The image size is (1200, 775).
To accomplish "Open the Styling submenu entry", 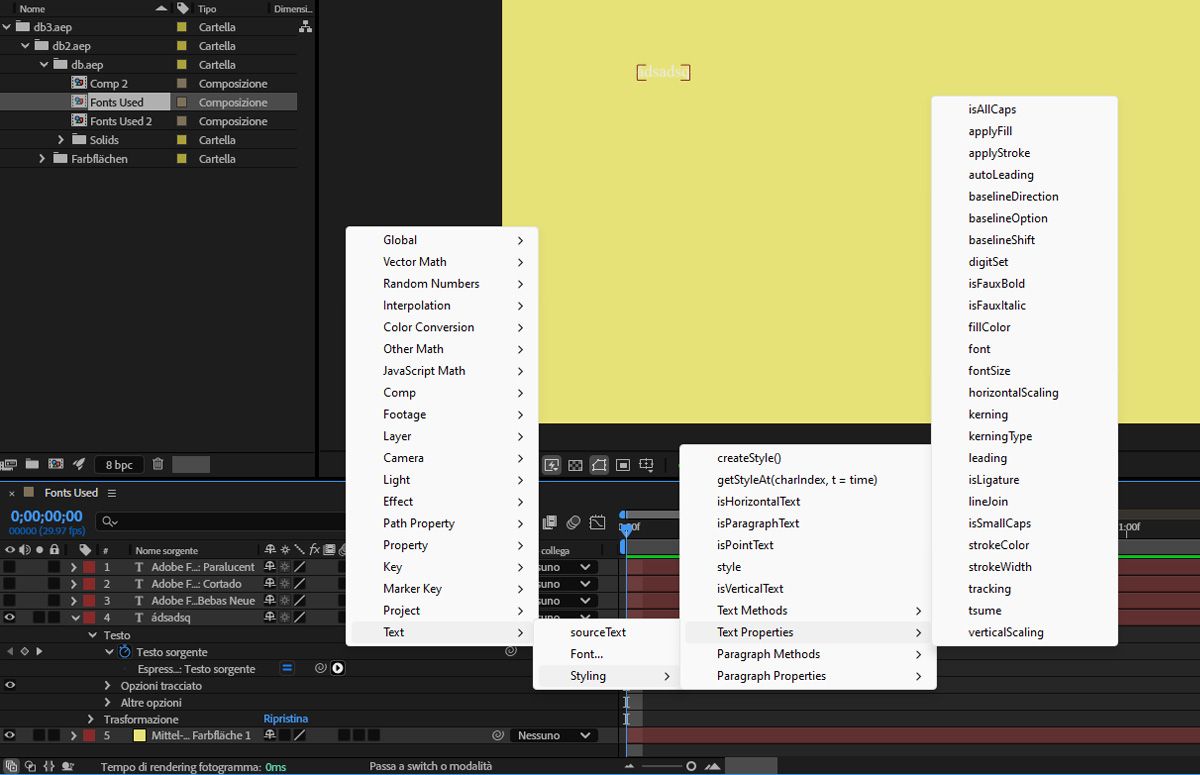I will 607,676.
